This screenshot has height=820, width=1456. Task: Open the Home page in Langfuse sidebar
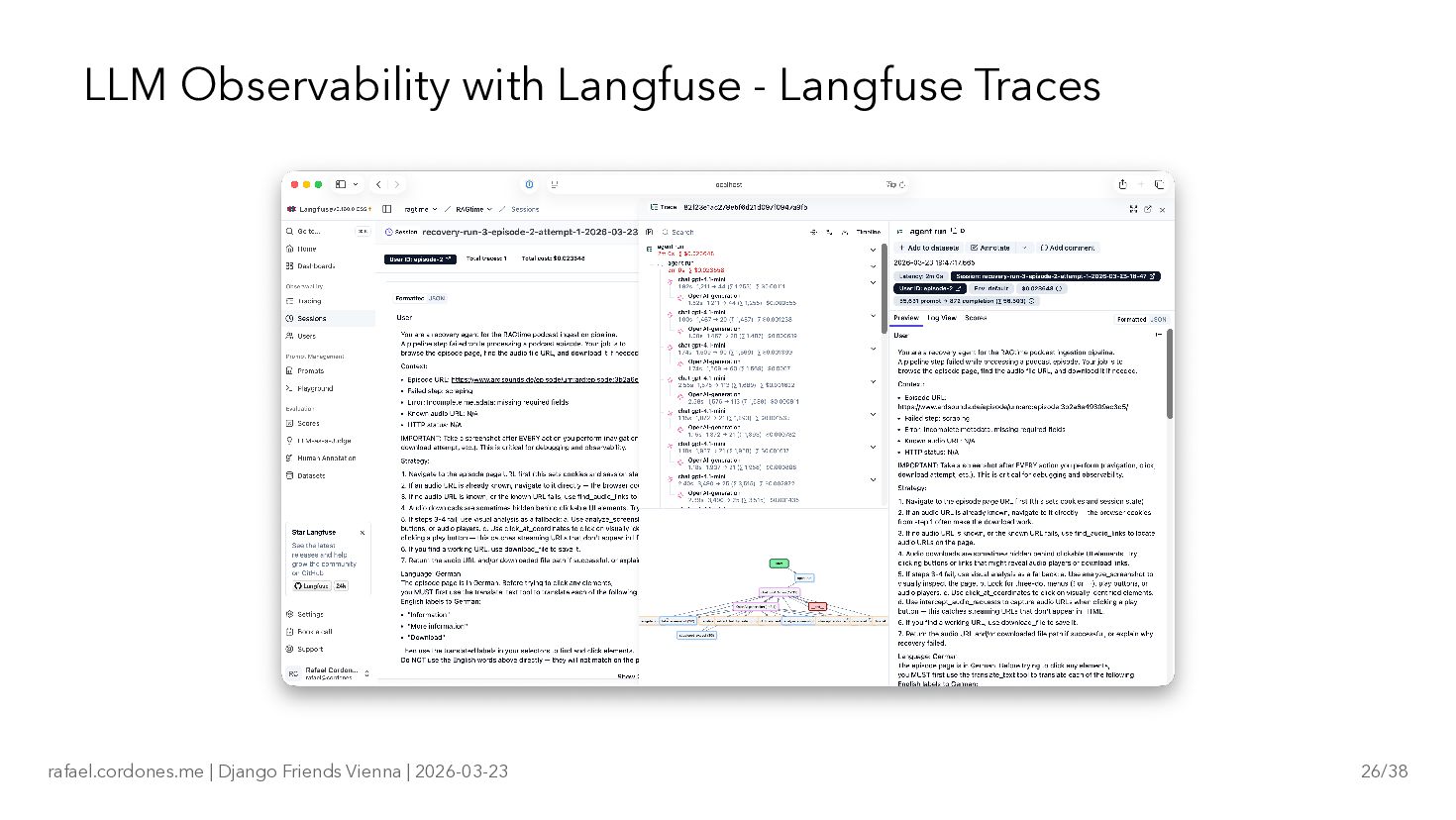(308, 249)
